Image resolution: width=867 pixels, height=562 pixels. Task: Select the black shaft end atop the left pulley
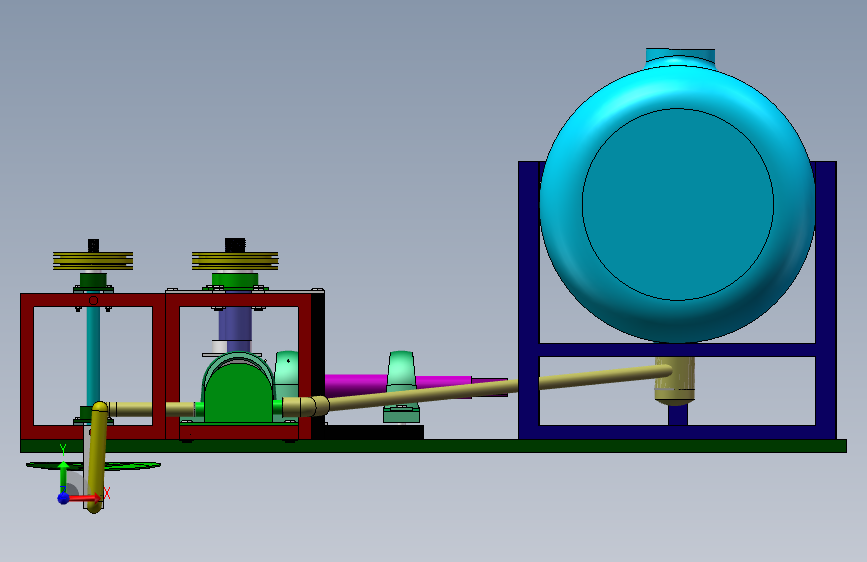tap(93, 246)
